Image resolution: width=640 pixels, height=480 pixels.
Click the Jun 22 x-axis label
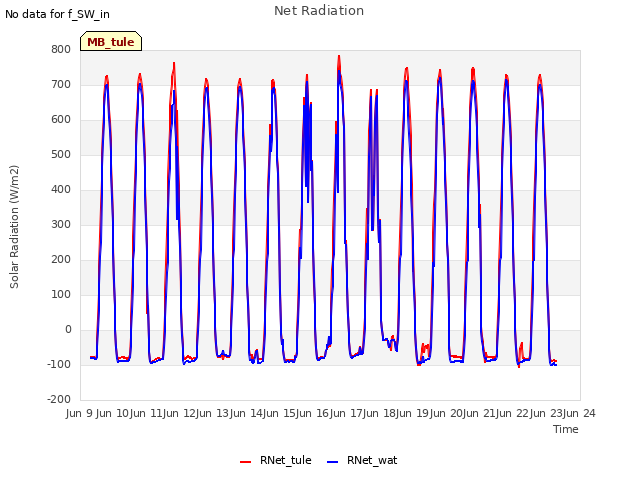pos(513,413)
